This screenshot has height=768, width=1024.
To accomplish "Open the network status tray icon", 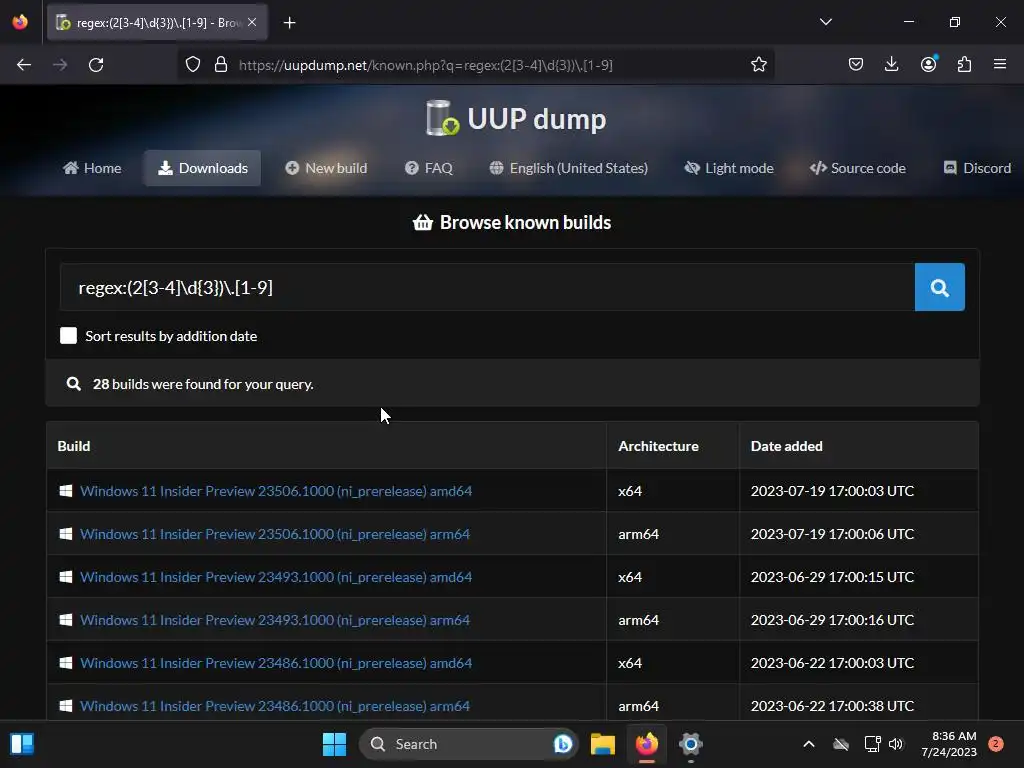I will (872, 744).
